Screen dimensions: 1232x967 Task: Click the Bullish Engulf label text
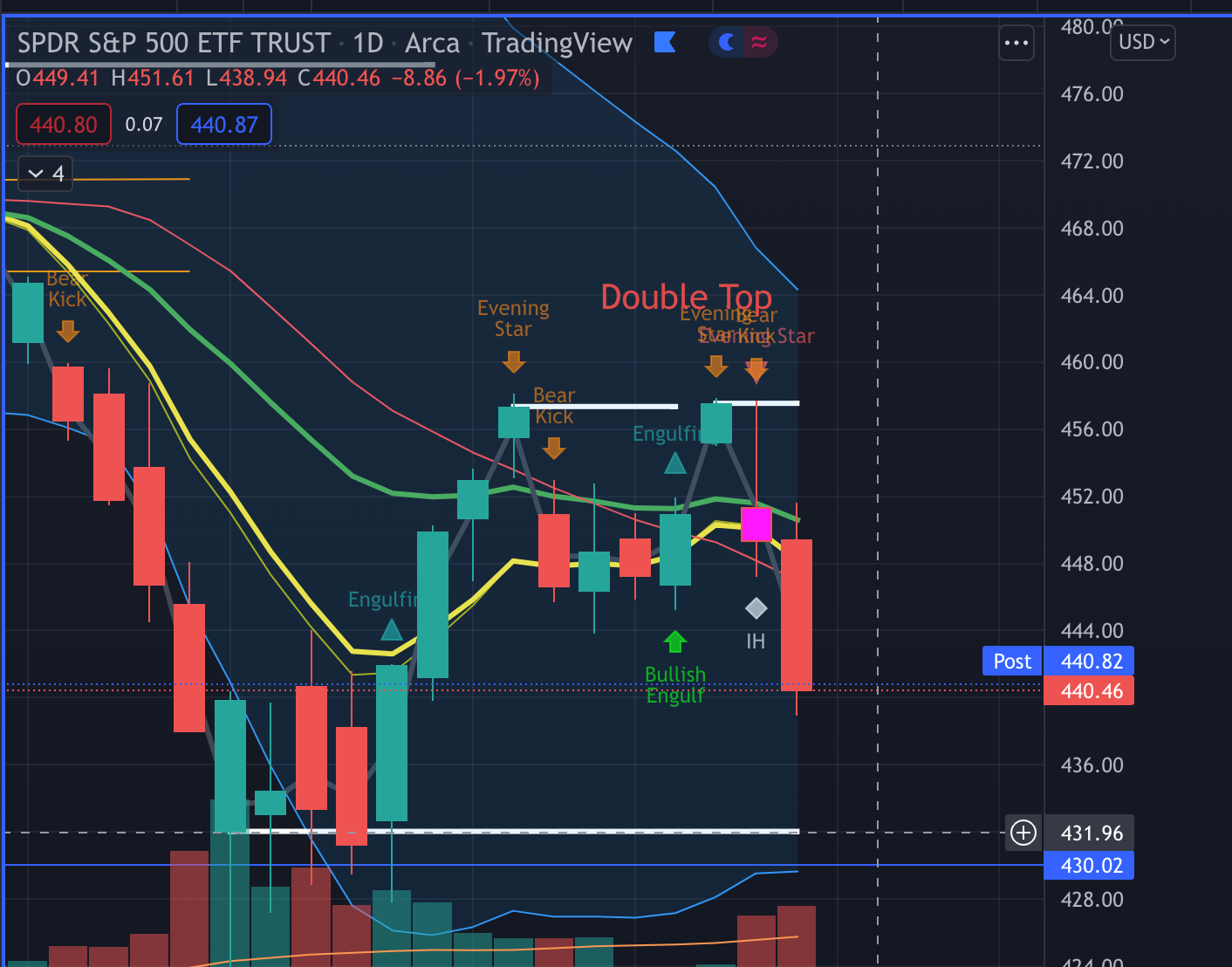pos(675,685)
